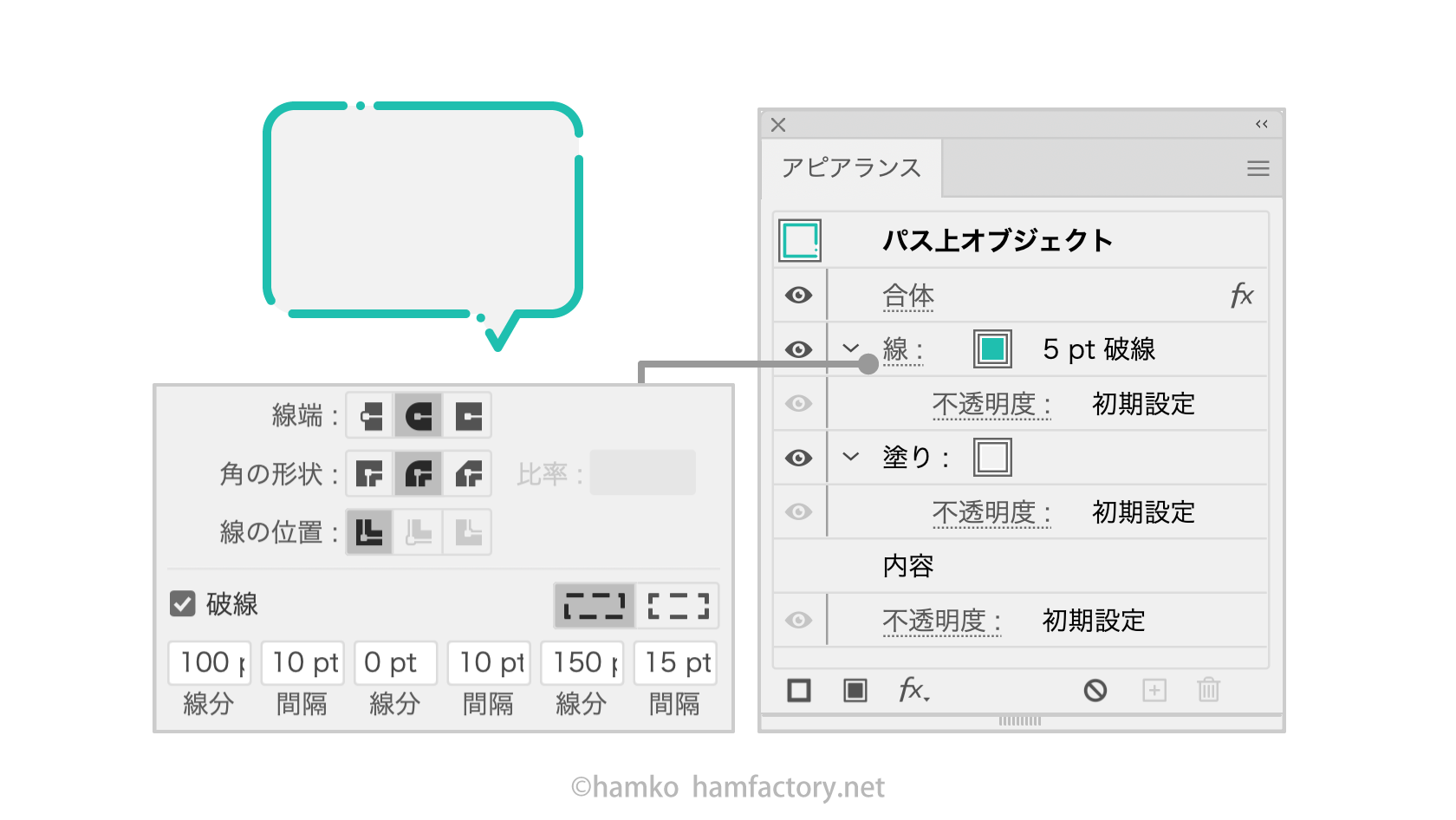Collapse the 塗り fill row chevron

[x=851, y=457]
